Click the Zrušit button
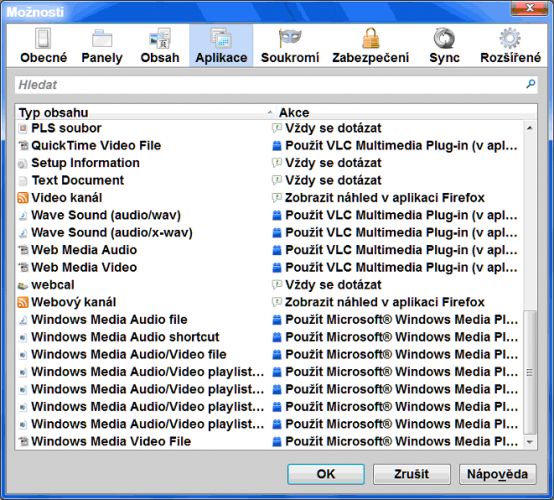554x500 pixels. tap(412, 474)
